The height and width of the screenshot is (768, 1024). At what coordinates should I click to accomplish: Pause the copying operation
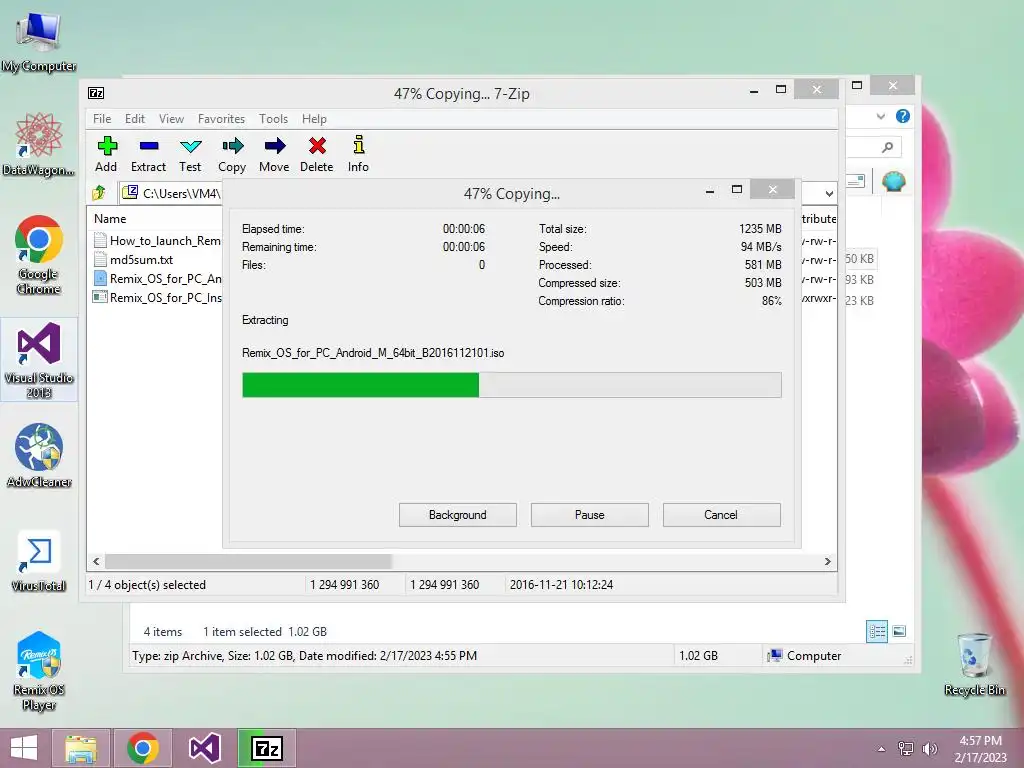coord(590,515)
